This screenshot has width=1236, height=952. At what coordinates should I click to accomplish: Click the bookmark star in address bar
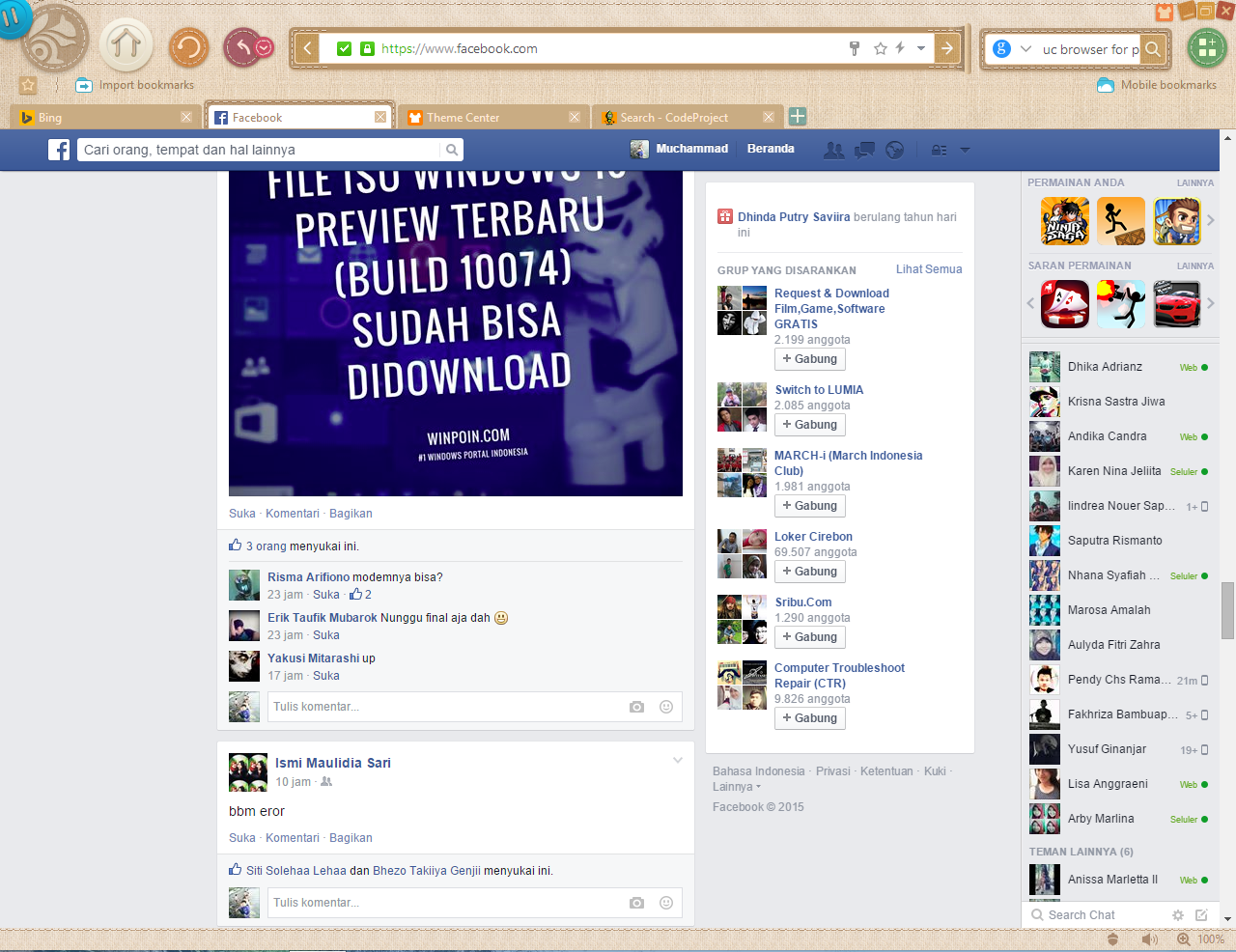pyautogui.click(x=880, y=48)
